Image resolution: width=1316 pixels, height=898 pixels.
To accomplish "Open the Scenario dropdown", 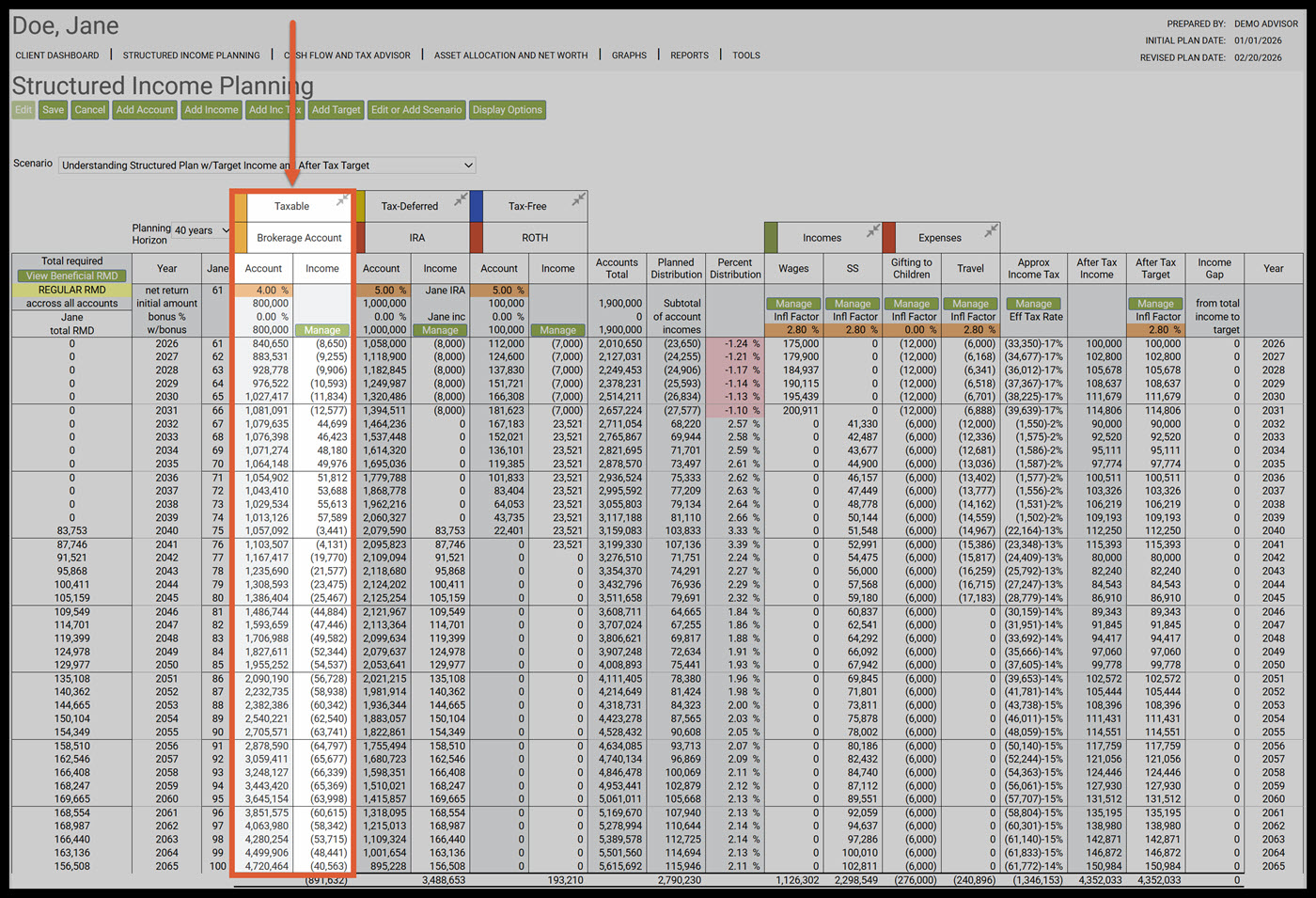I will tap(267, 165).
